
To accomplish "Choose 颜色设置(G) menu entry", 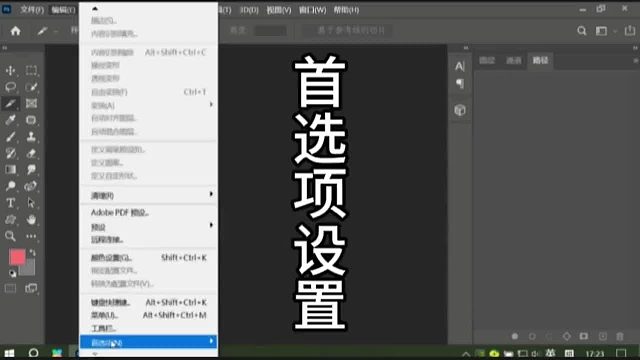I will pyautogui.click(x=149, y=258).
